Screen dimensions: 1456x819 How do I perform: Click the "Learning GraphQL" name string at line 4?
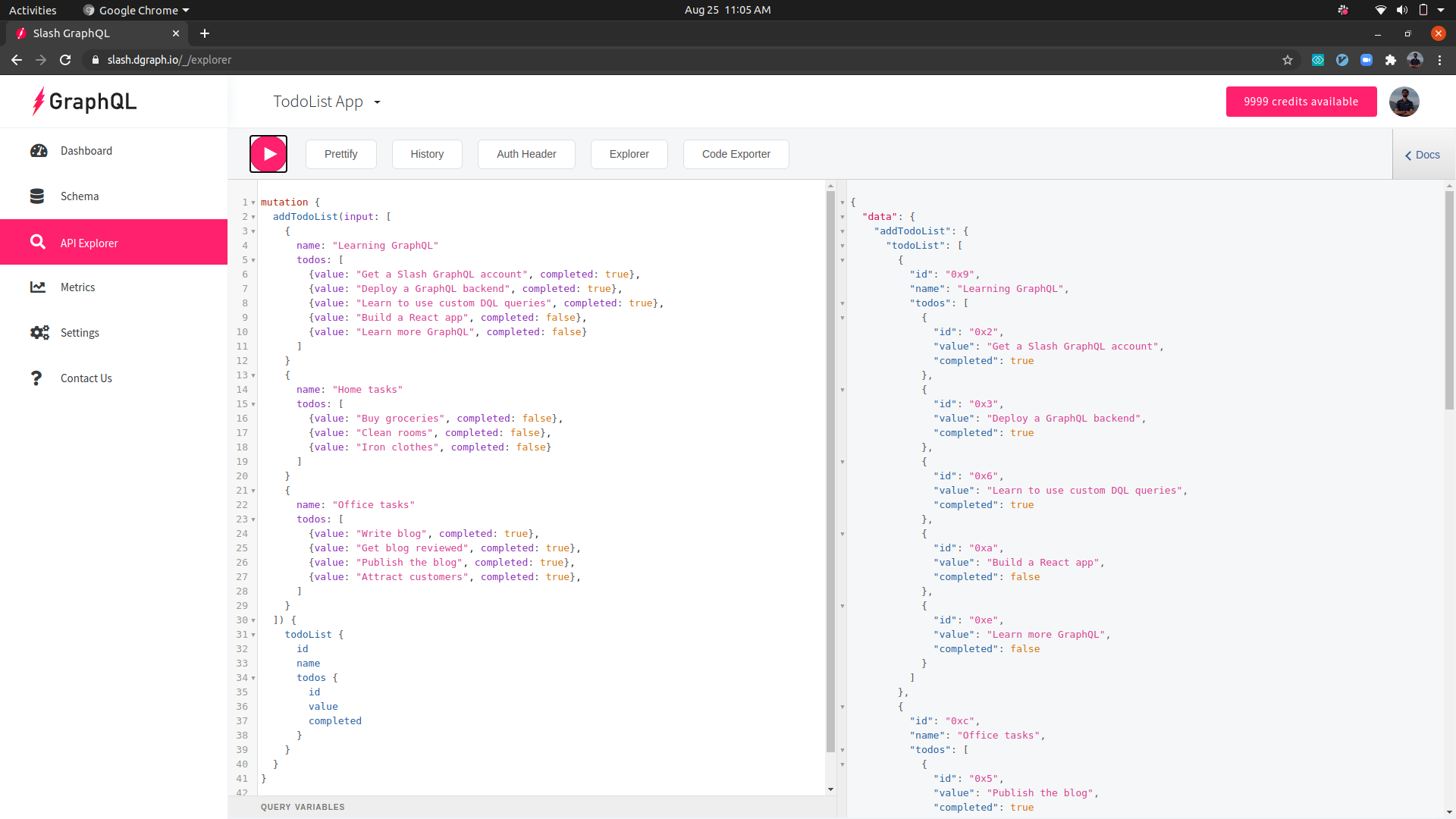385,246
